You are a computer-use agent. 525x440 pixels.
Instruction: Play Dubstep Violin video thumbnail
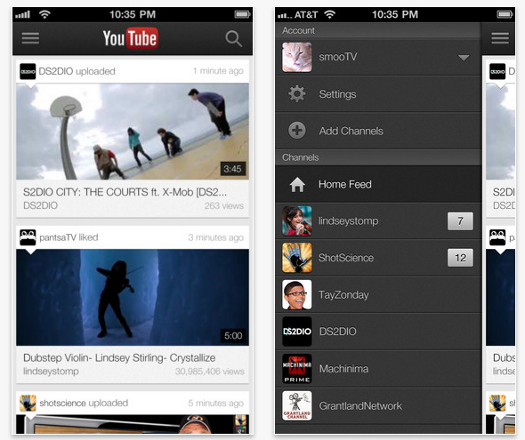tap(133, 297)
